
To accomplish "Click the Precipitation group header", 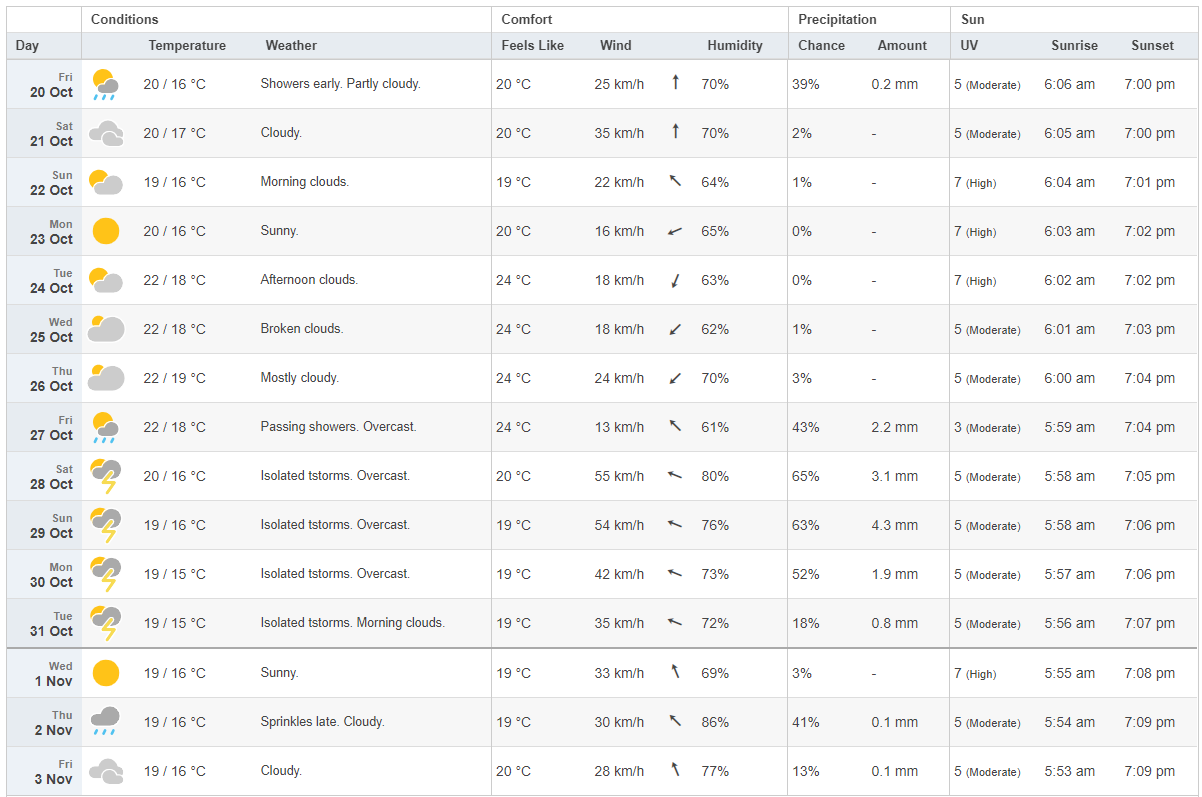I will [x=837, y=20].
